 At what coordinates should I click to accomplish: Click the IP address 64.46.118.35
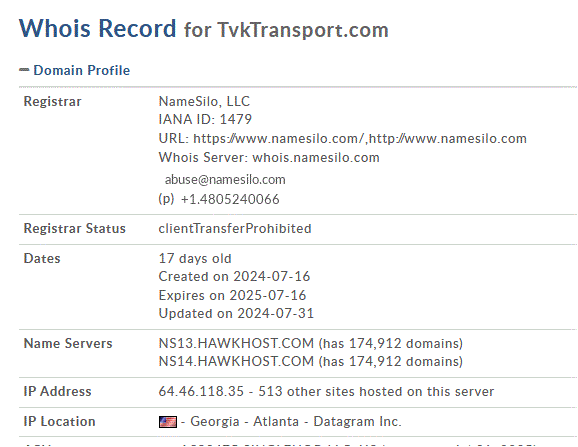pyautogui.click(x=201, y=391)
